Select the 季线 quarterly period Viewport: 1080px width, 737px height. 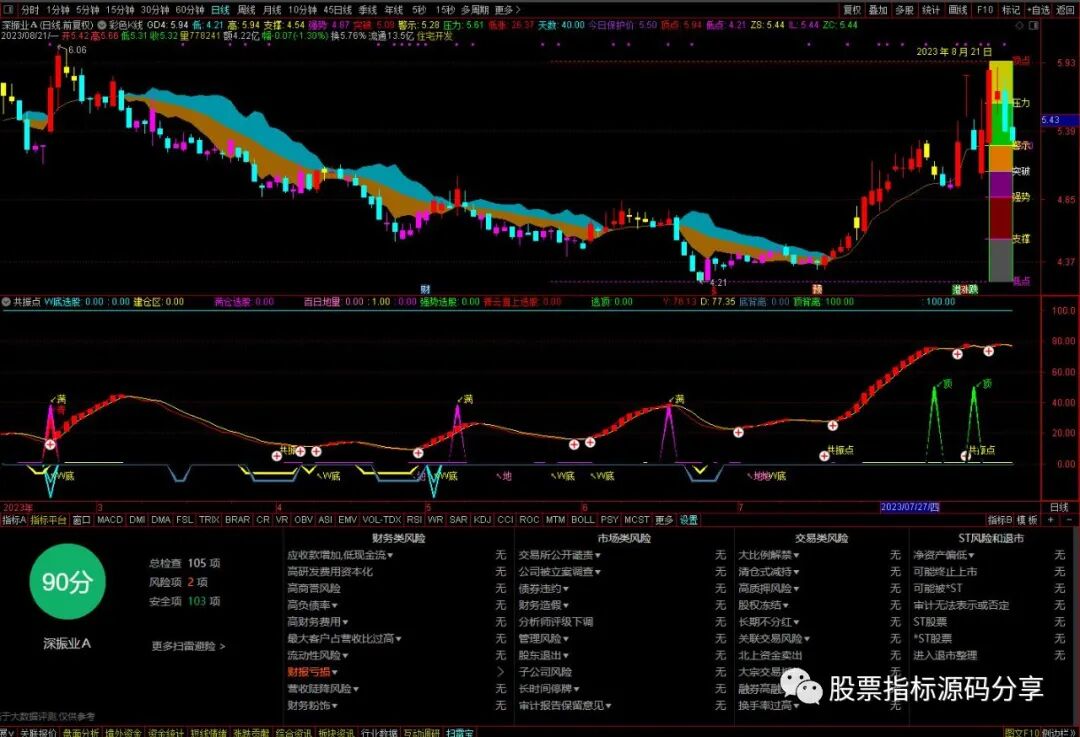368,10
